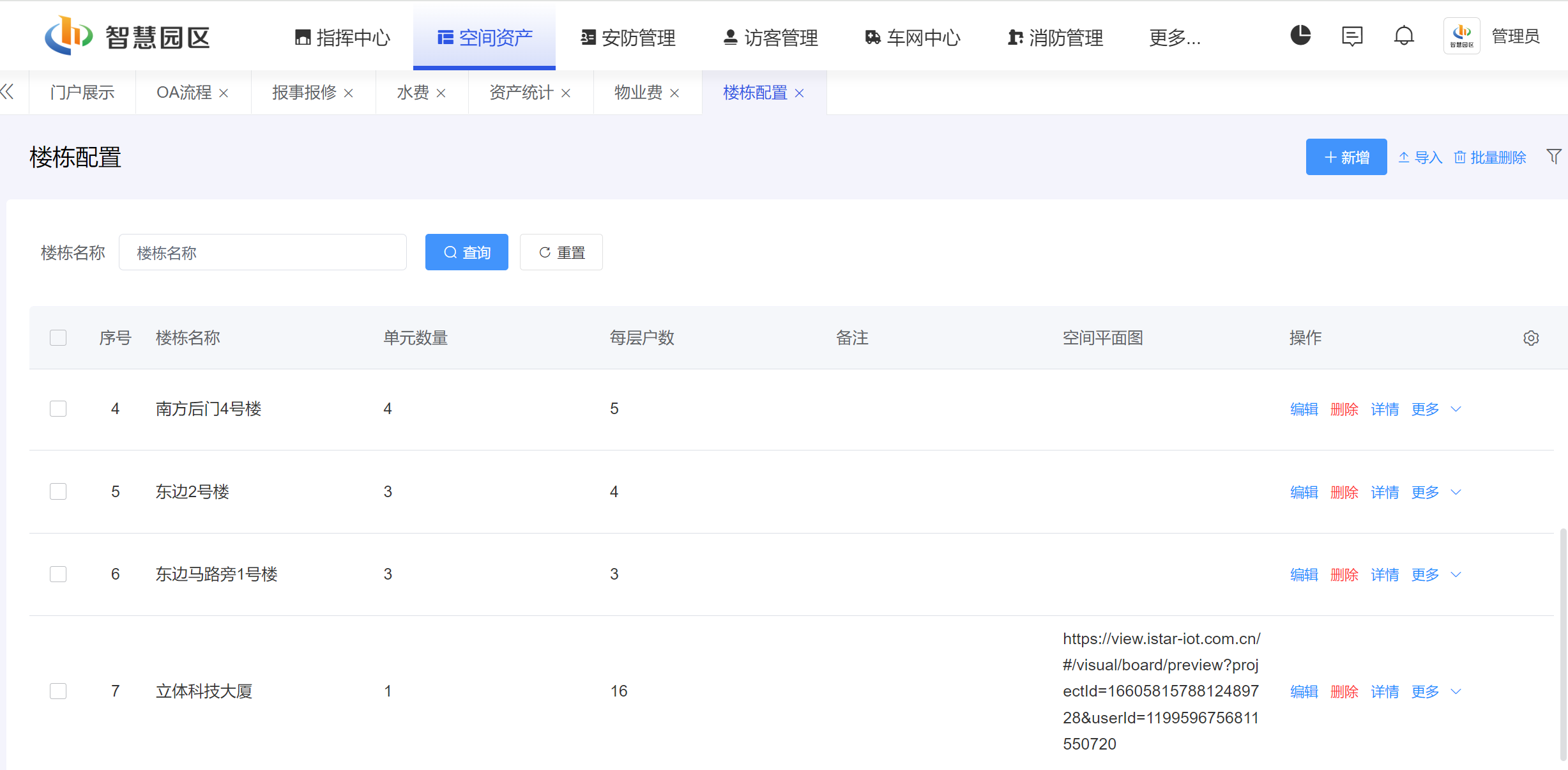
Task: View details of 东边2号楼
Action: point(1385,492)
